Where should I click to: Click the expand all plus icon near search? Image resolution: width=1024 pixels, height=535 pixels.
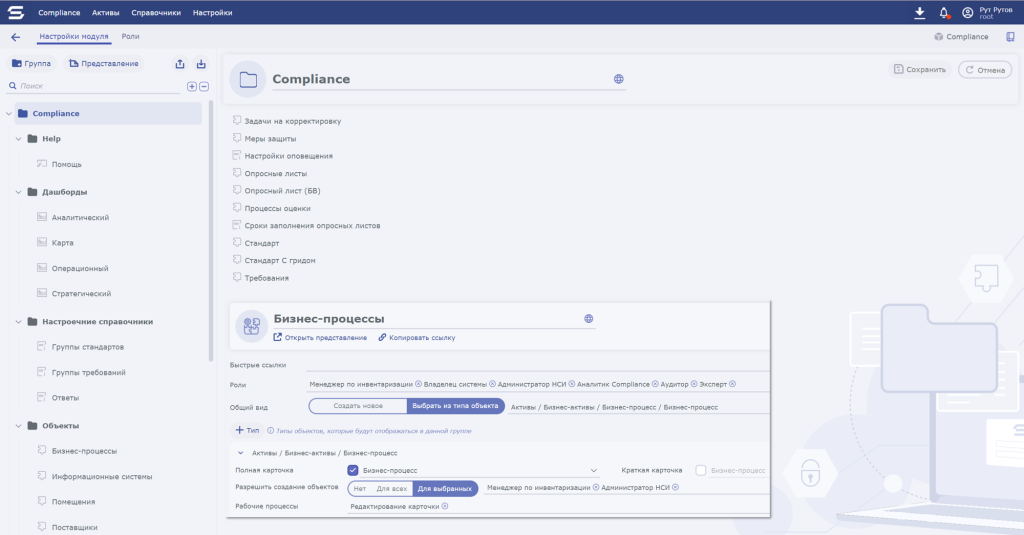click(192, 86)
